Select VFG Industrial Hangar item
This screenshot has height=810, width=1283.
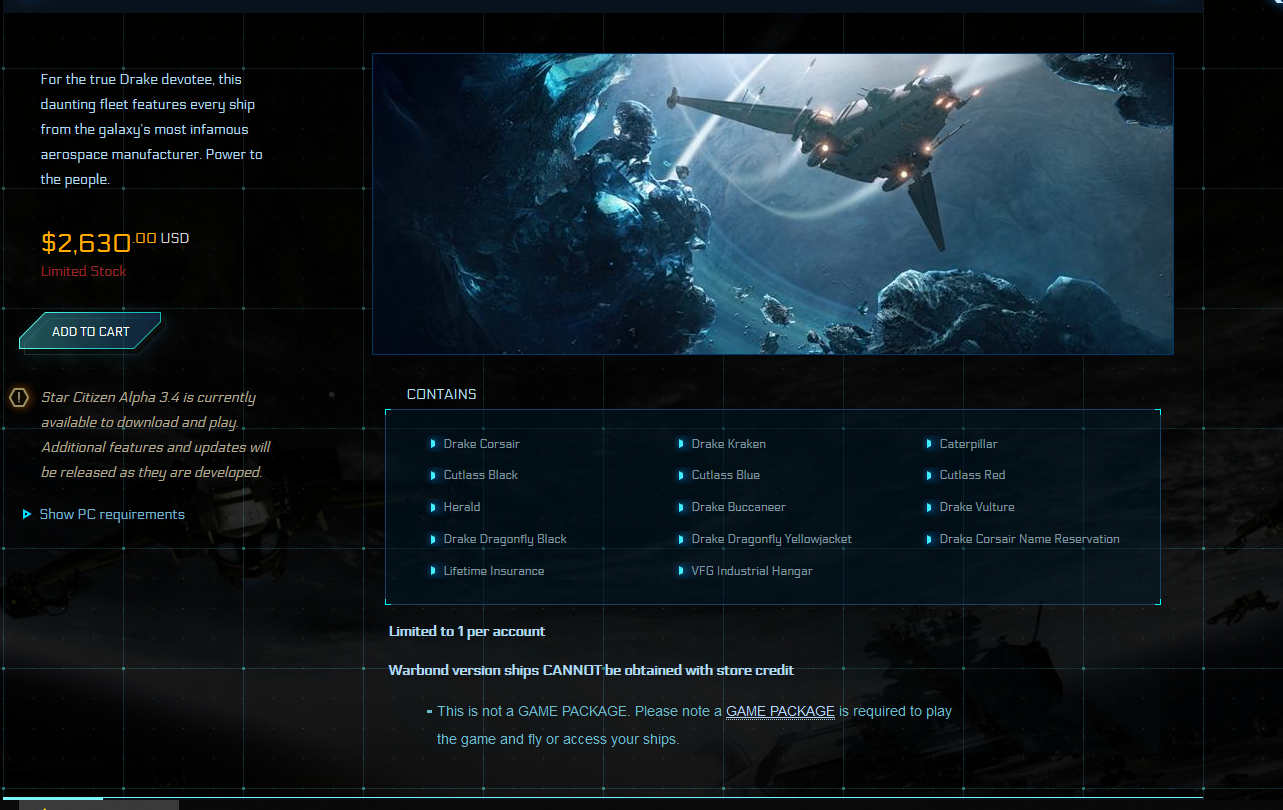click(752, 571)
